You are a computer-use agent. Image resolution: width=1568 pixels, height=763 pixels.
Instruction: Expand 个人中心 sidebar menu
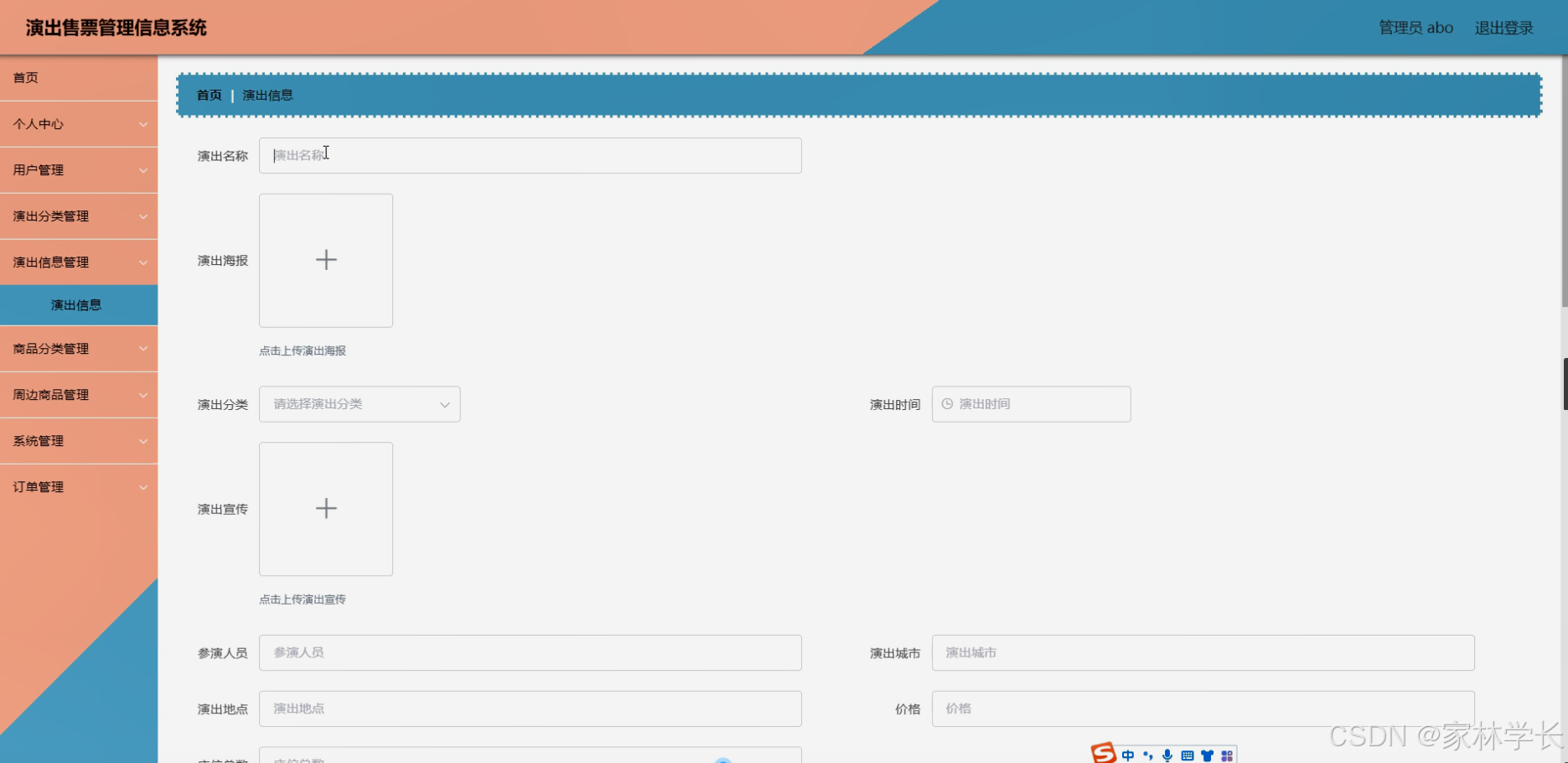[x=79, y=124]
